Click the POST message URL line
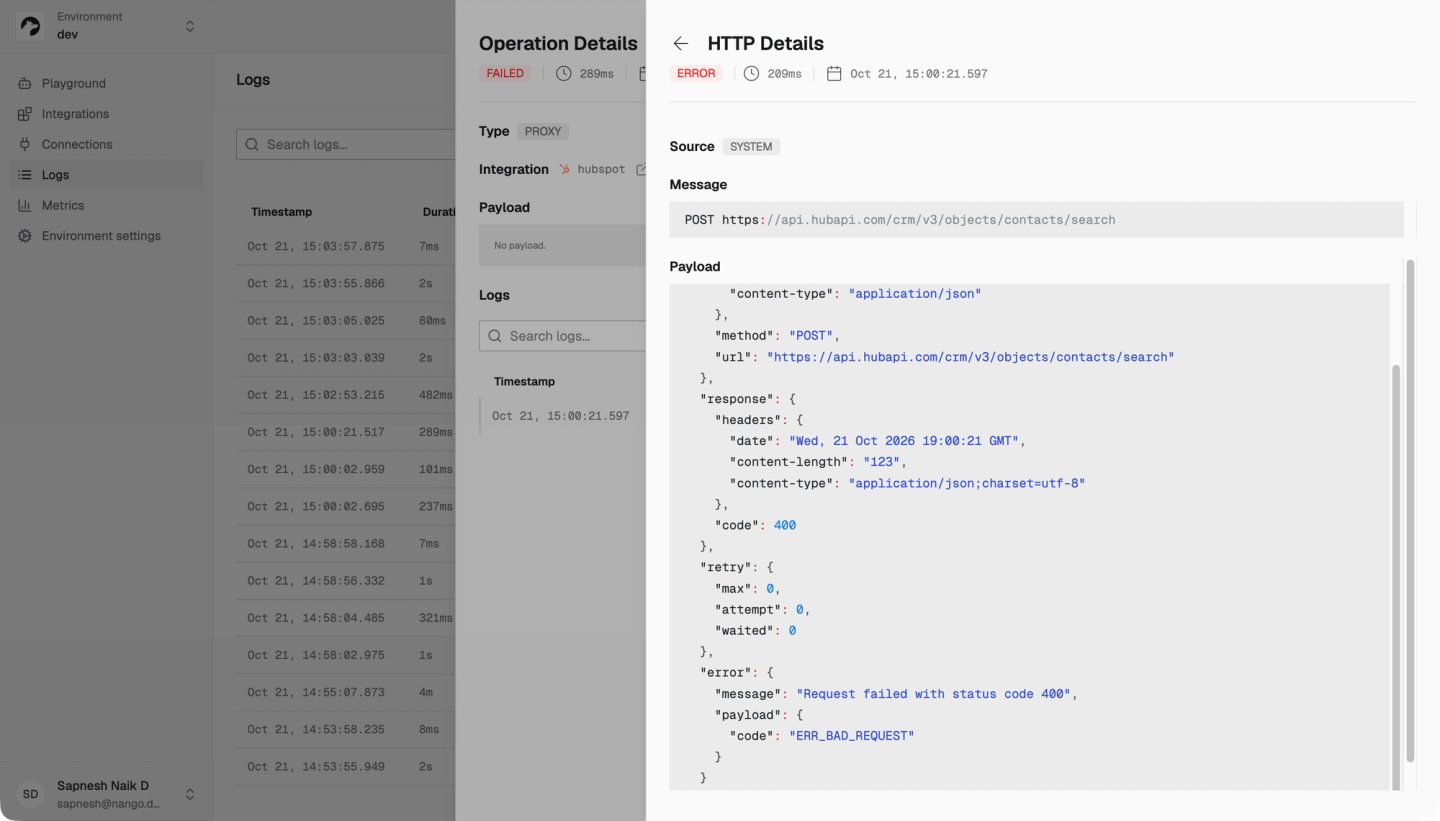The image size is (1440, 821). [1036, 220]
